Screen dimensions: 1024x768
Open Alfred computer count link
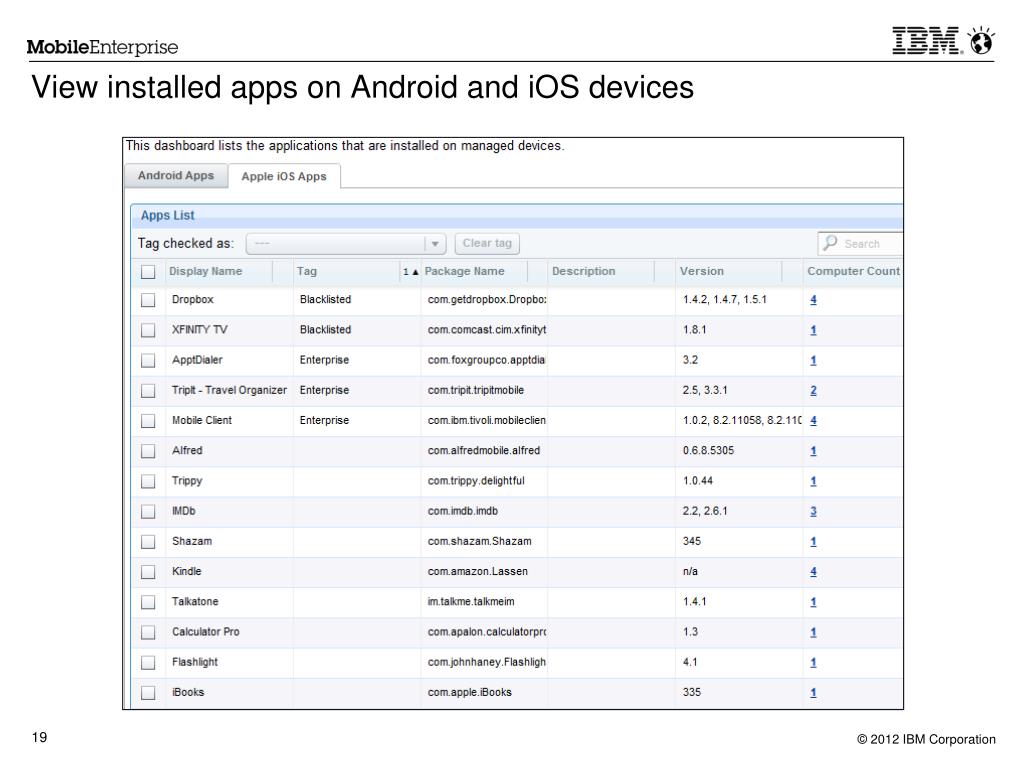813,451
